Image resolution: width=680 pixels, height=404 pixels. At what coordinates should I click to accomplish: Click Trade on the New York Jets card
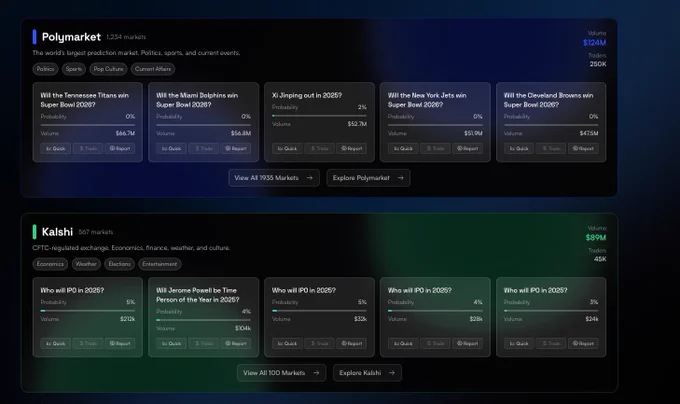tap(435, 148)
